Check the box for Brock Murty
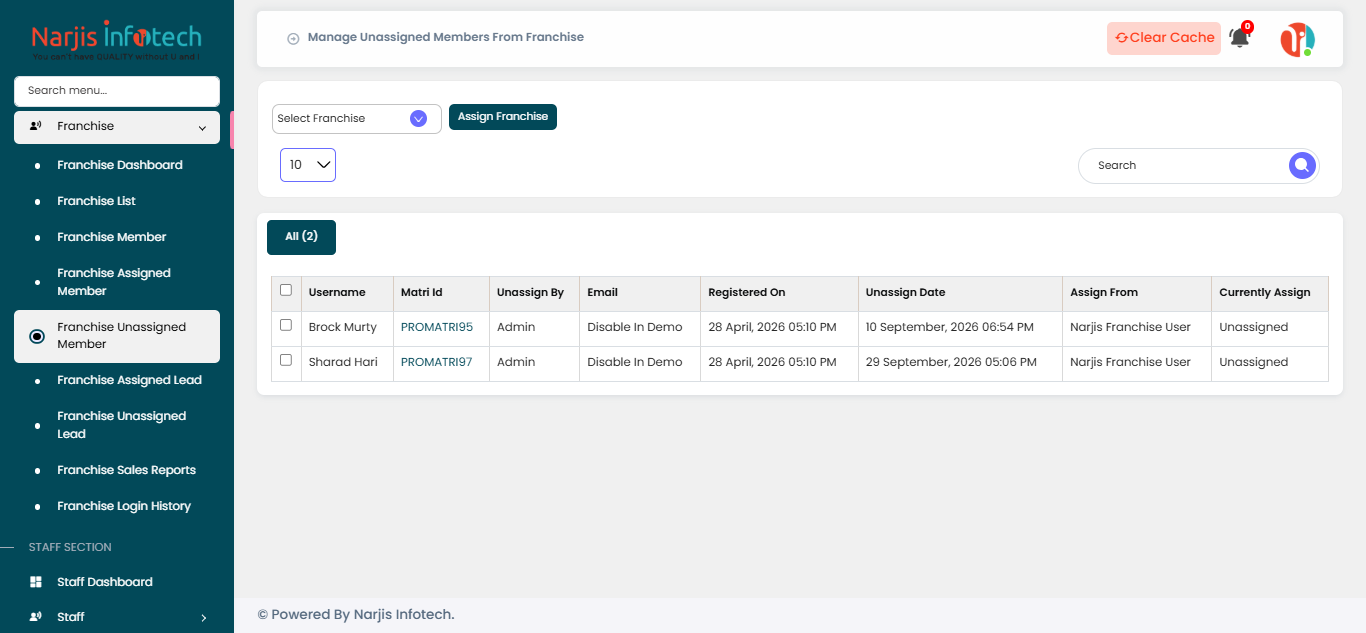 tap(286, 325)
